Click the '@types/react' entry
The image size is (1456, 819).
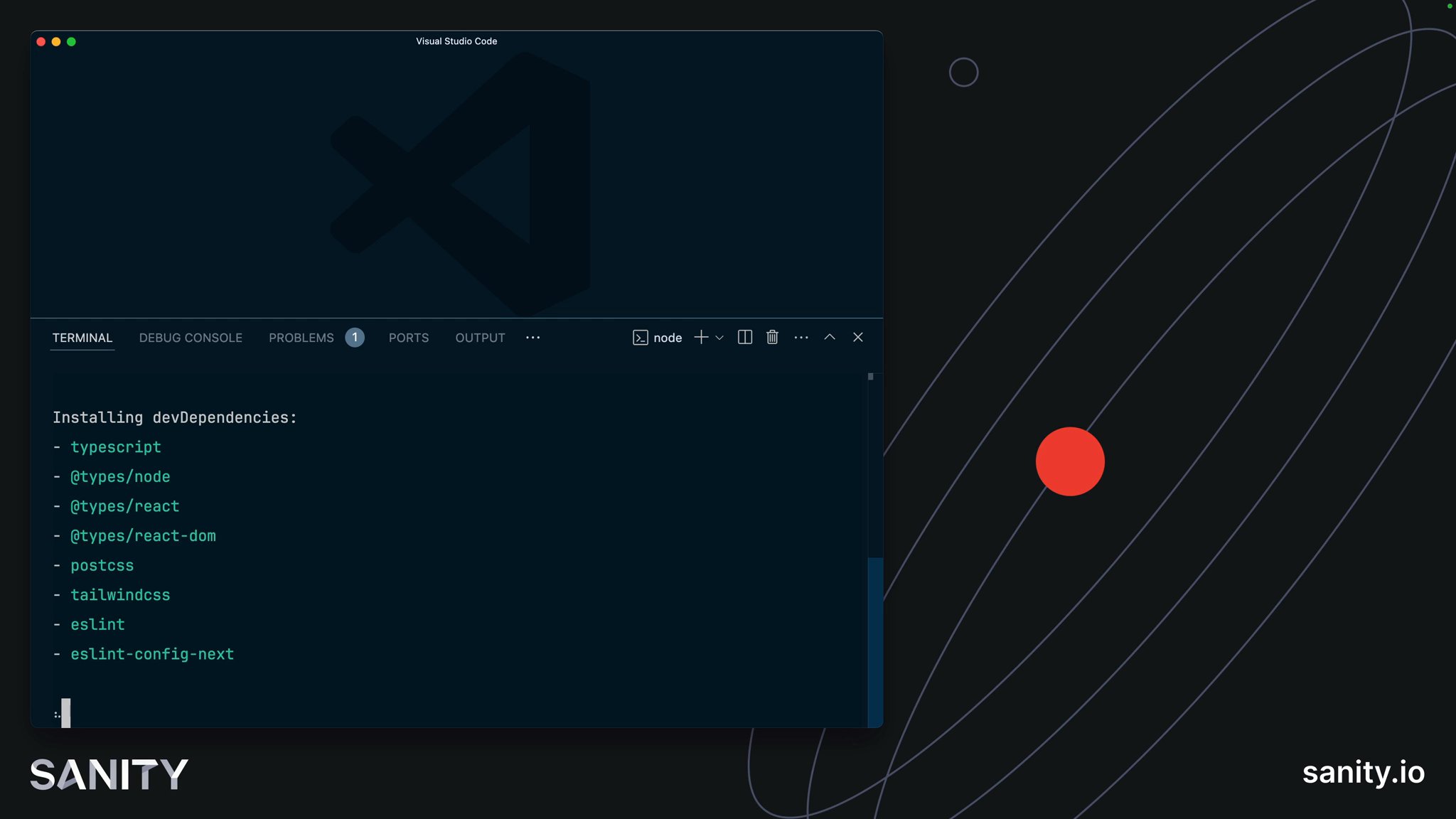click(125, 506)
